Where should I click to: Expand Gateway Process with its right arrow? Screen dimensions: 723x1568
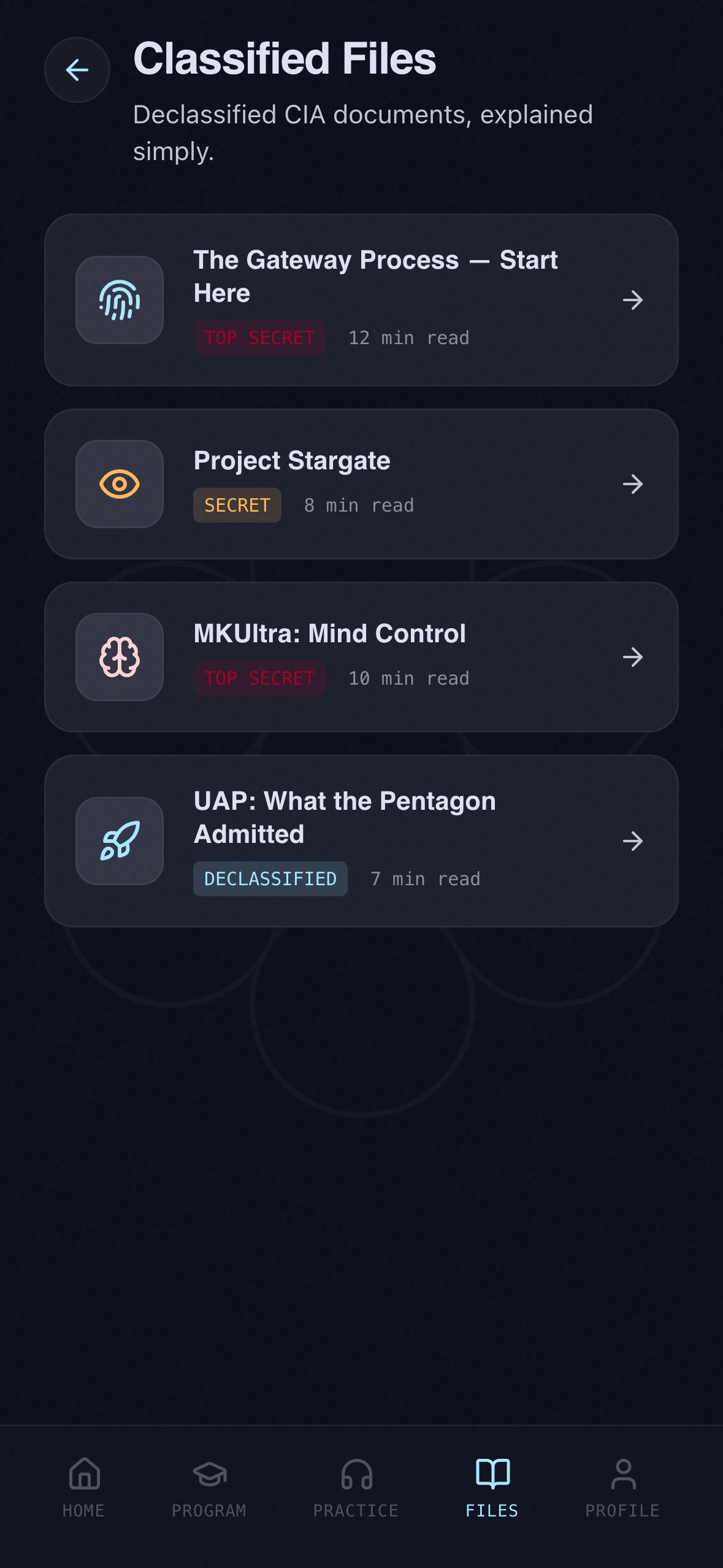coord(633,300)
